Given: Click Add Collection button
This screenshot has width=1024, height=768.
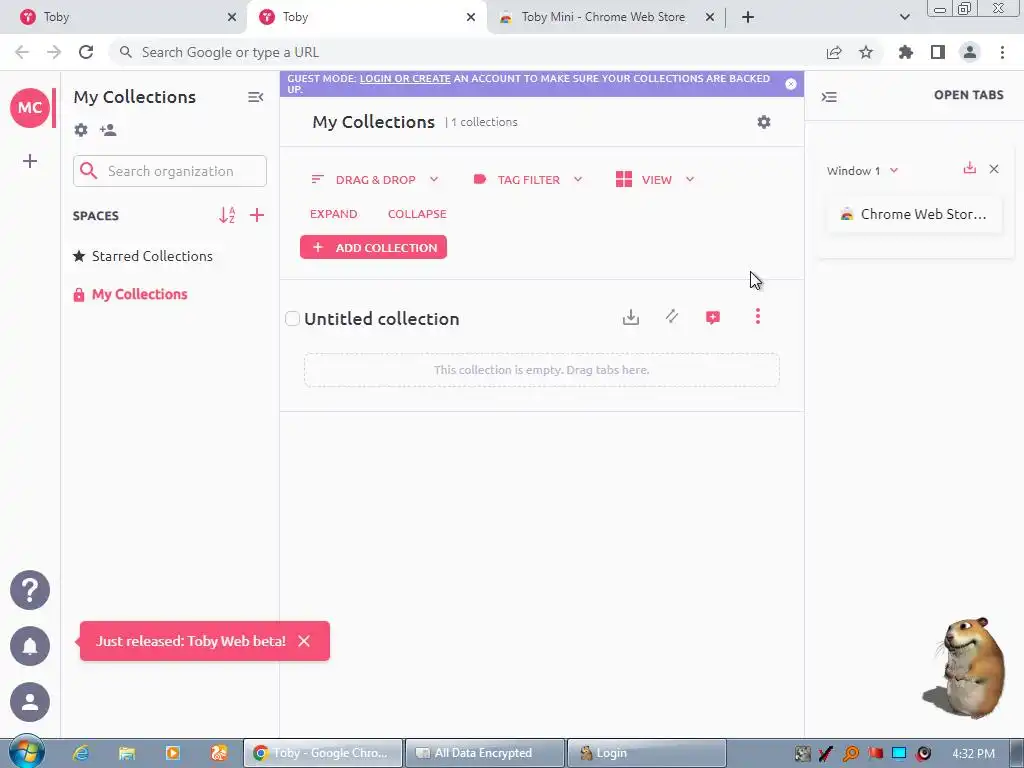Looking at the screenshot, I should click(x=374, y=248).
